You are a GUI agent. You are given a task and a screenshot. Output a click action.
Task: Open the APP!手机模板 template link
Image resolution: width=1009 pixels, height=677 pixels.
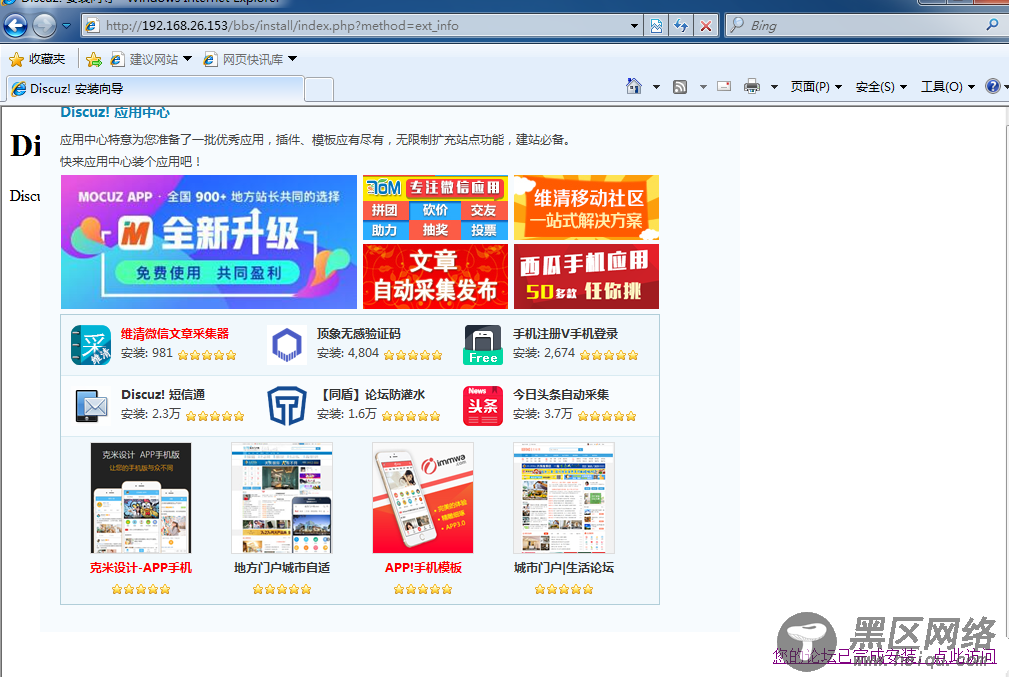tap(423, 568)
